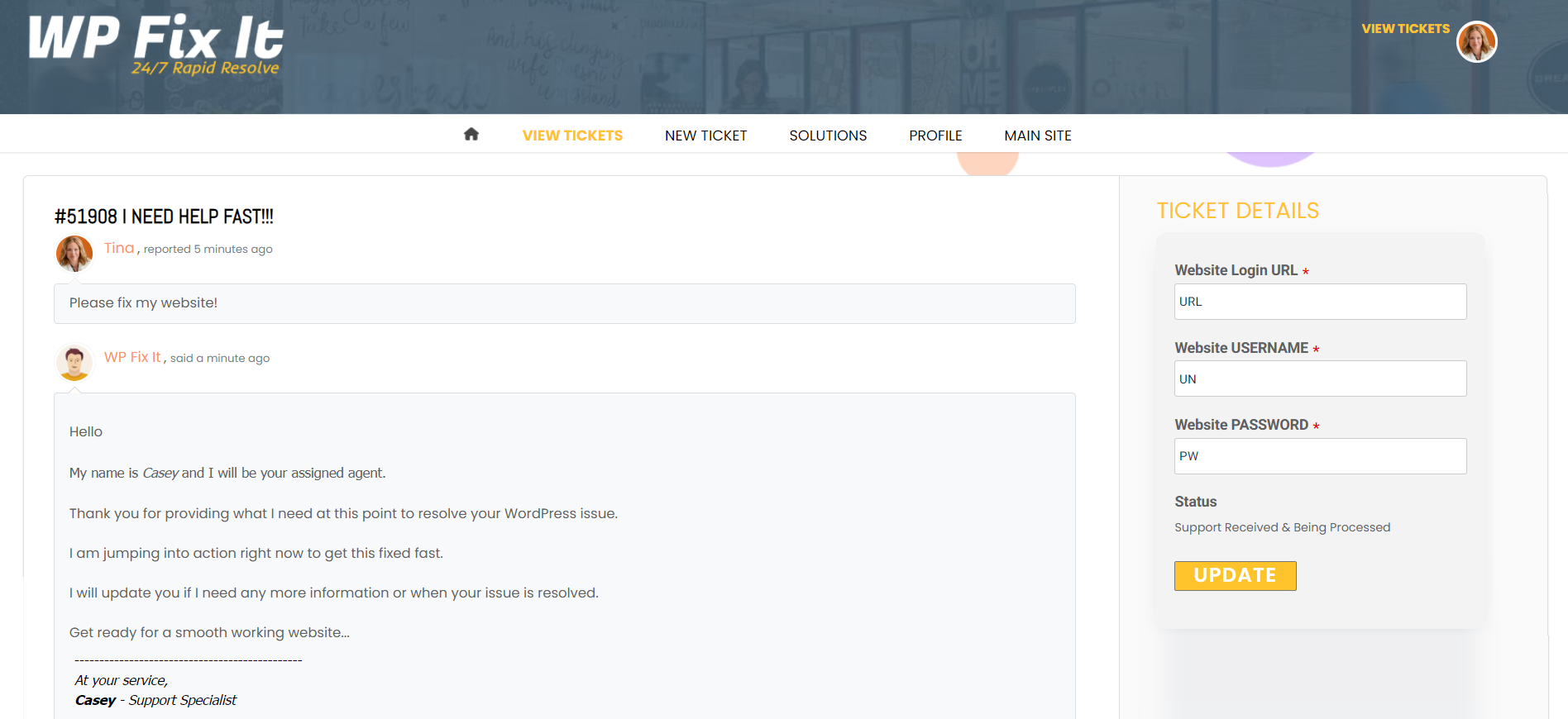This screenshot has width=1568, height=719.
Task: Click the TICKET DETAILS heading
Action: pos(1237,211)
